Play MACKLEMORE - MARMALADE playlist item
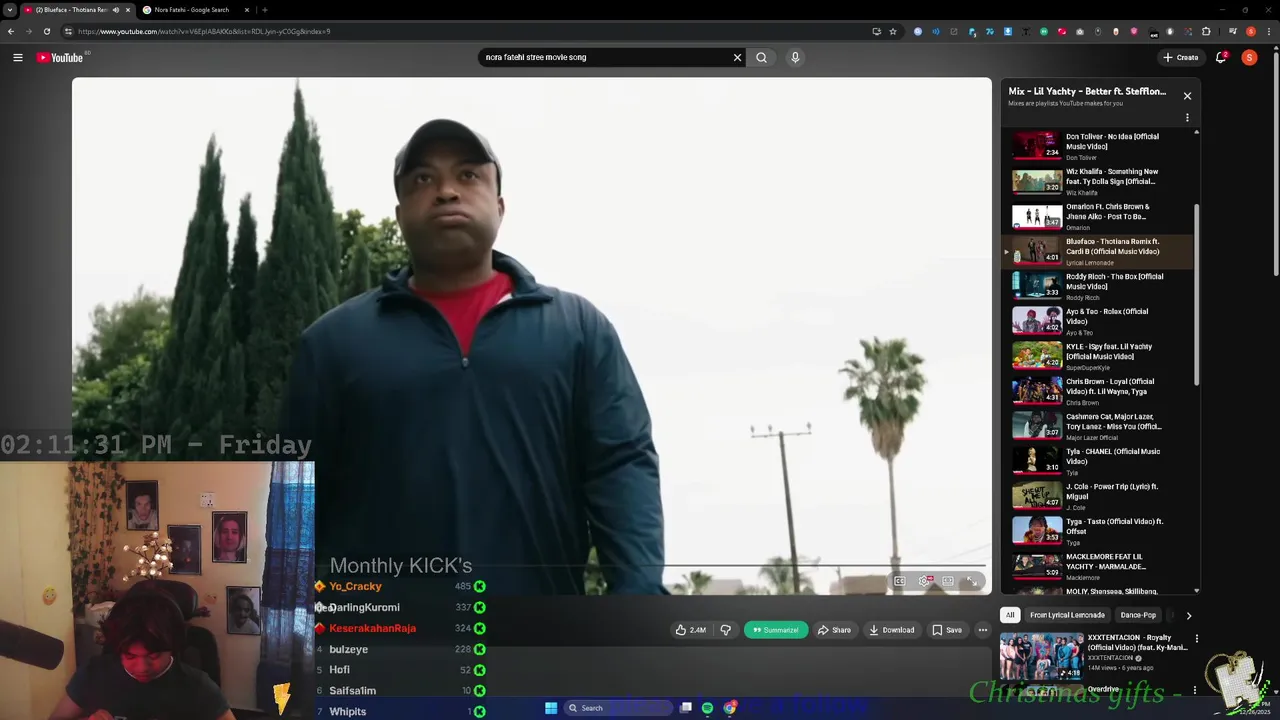The width and height of the screenshot is (1280, 720). 1098,566
